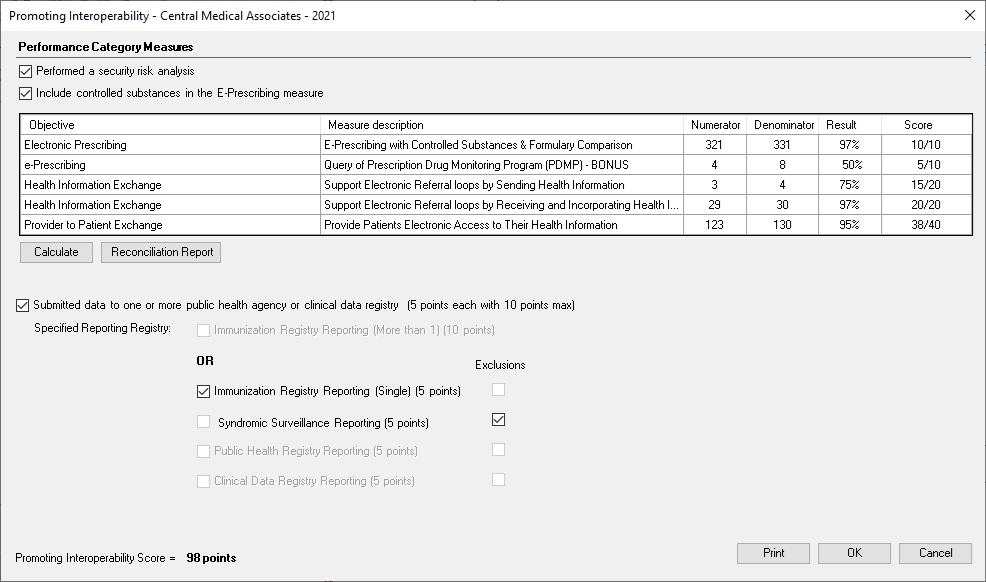Image resolution: width=986 pixels, height=582 pixels.
Task: Toggle Exclusions box for Clinical Data Registry
Action: click(499, 480)
